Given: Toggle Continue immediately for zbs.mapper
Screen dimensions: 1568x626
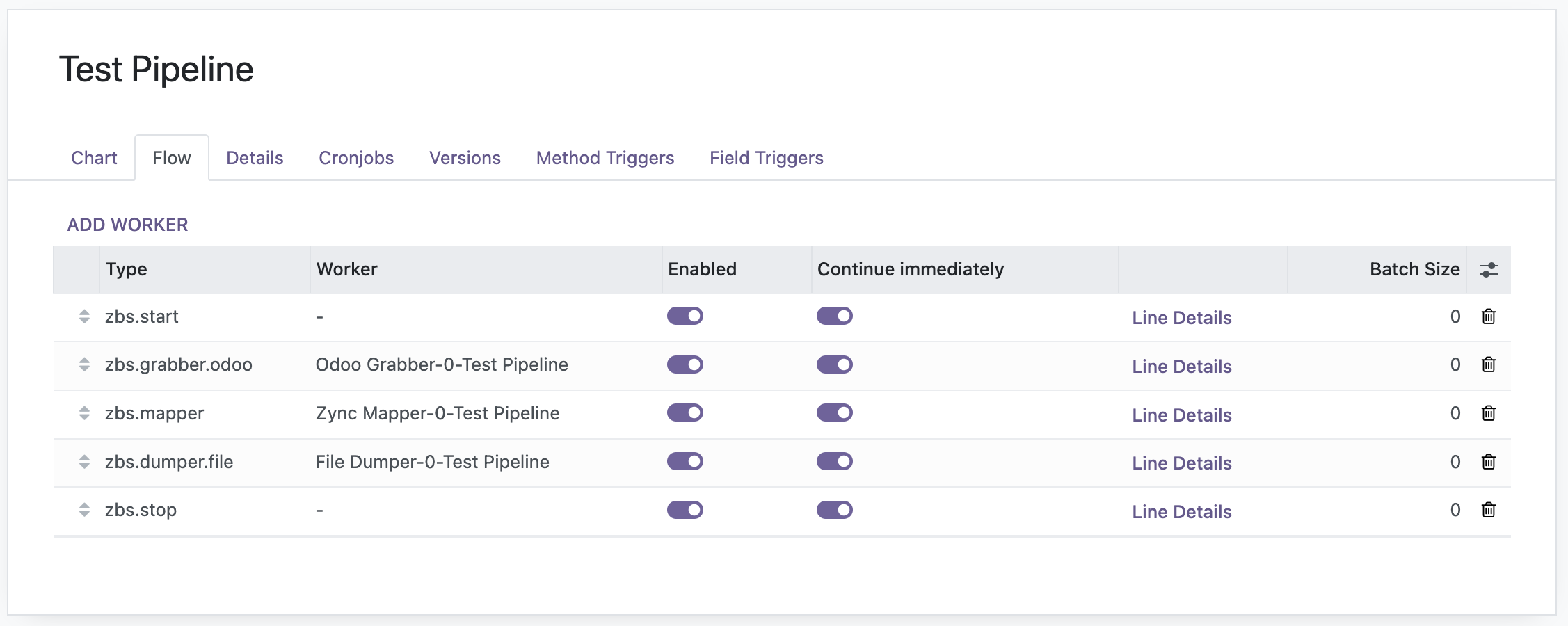Looking at the screenshot, I should coord(835,413).
